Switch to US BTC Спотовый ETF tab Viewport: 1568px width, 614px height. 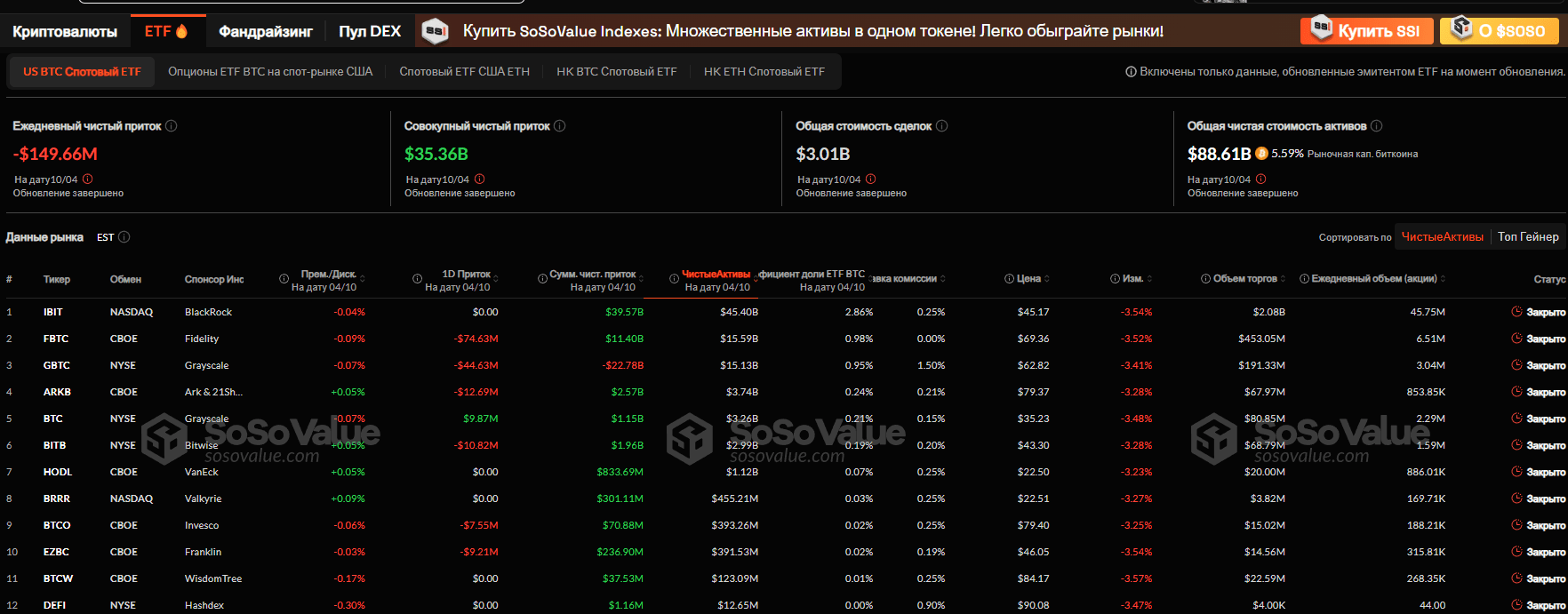(82, 72)
